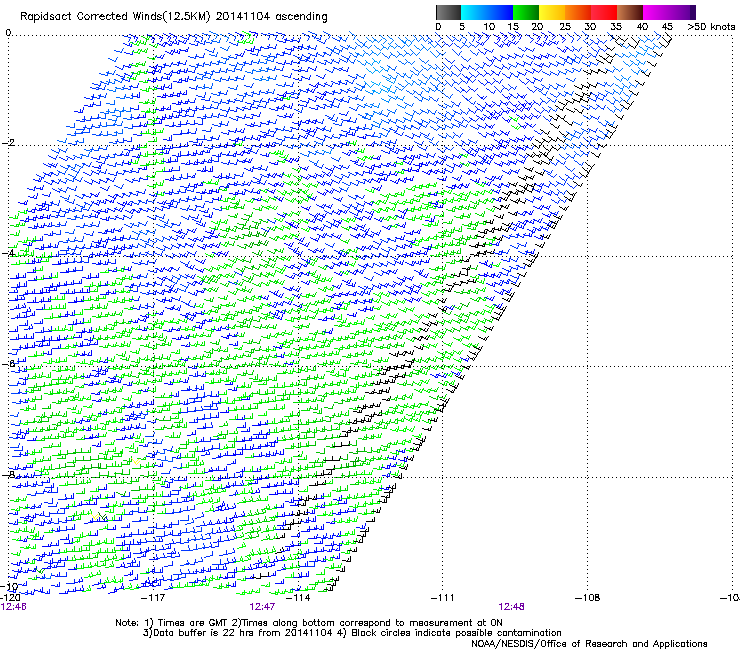
Task: Click the NOAA/NESDIS Office of Research credit text
Action: [x=589, y=644]
